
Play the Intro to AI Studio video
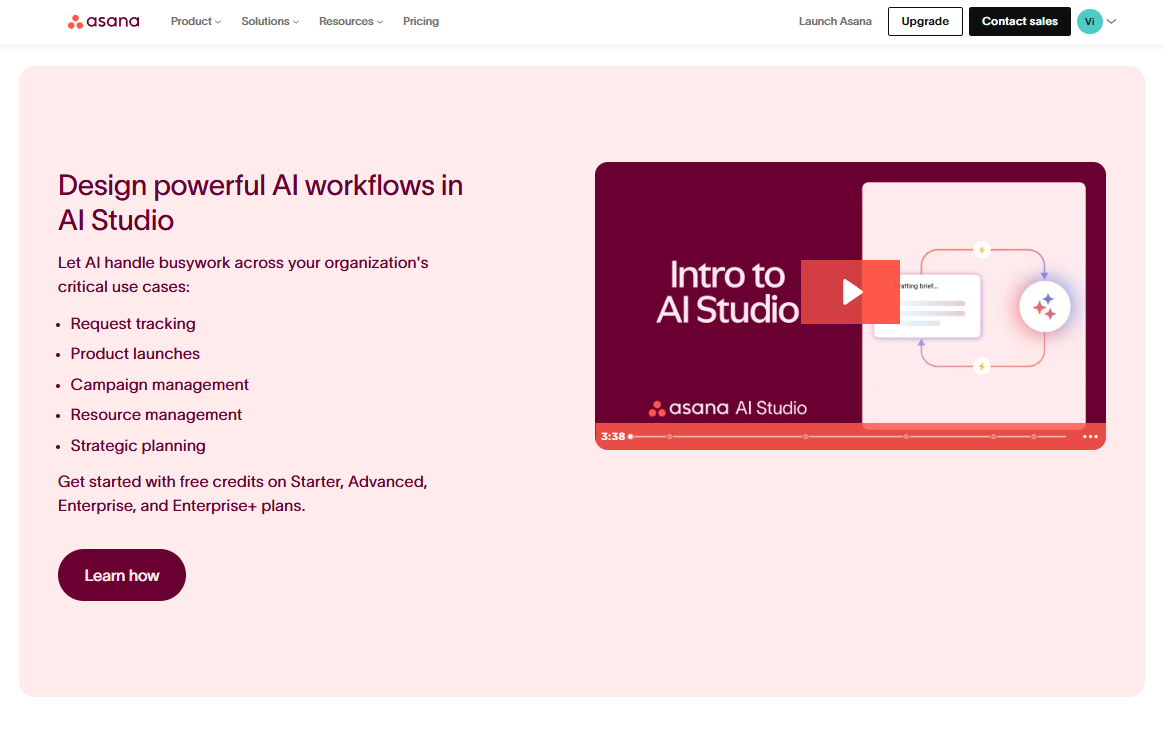[x=850, y=292]
